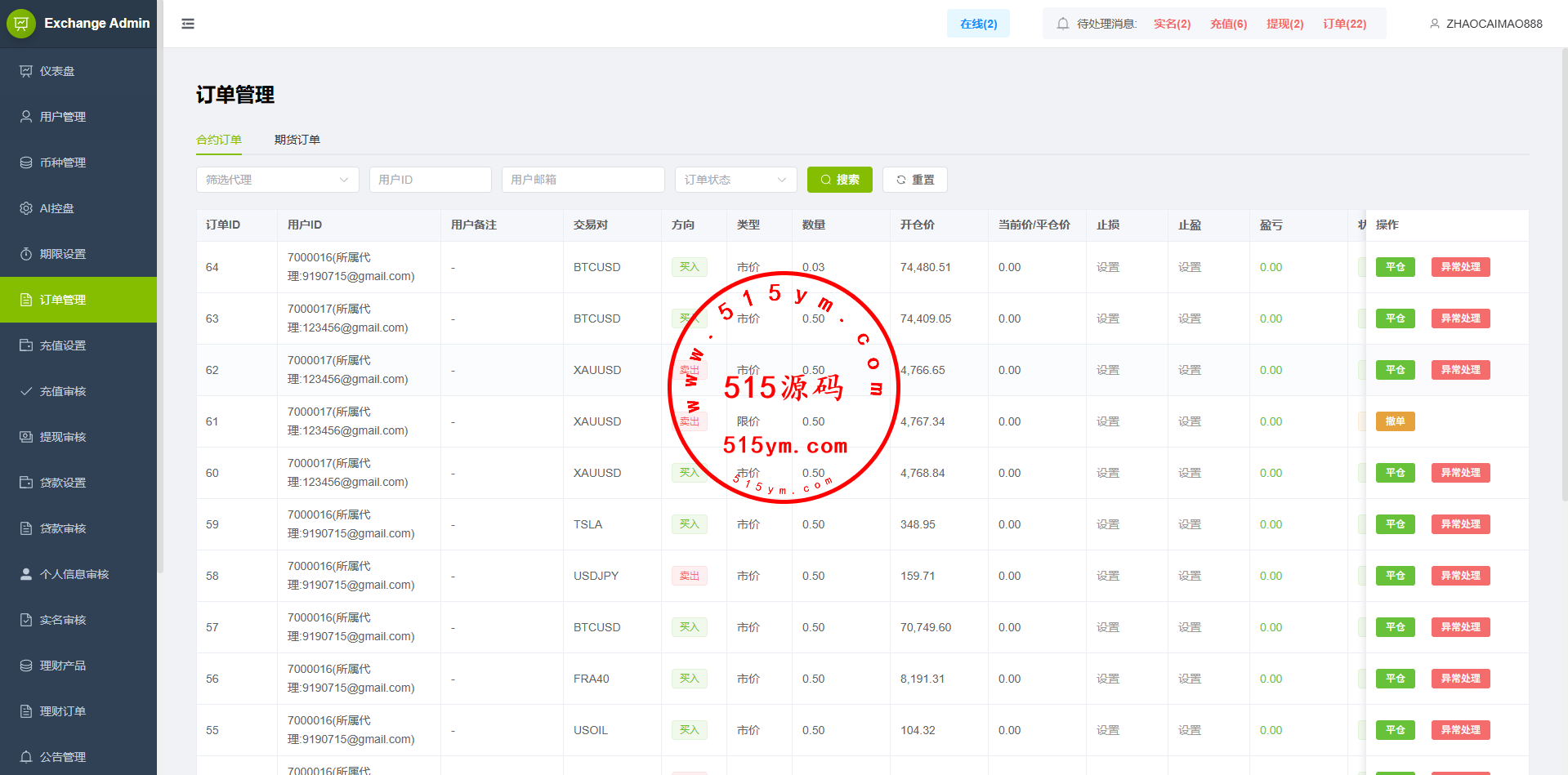
Task: Click 平仓 button for order 64
Action: 1395,267
